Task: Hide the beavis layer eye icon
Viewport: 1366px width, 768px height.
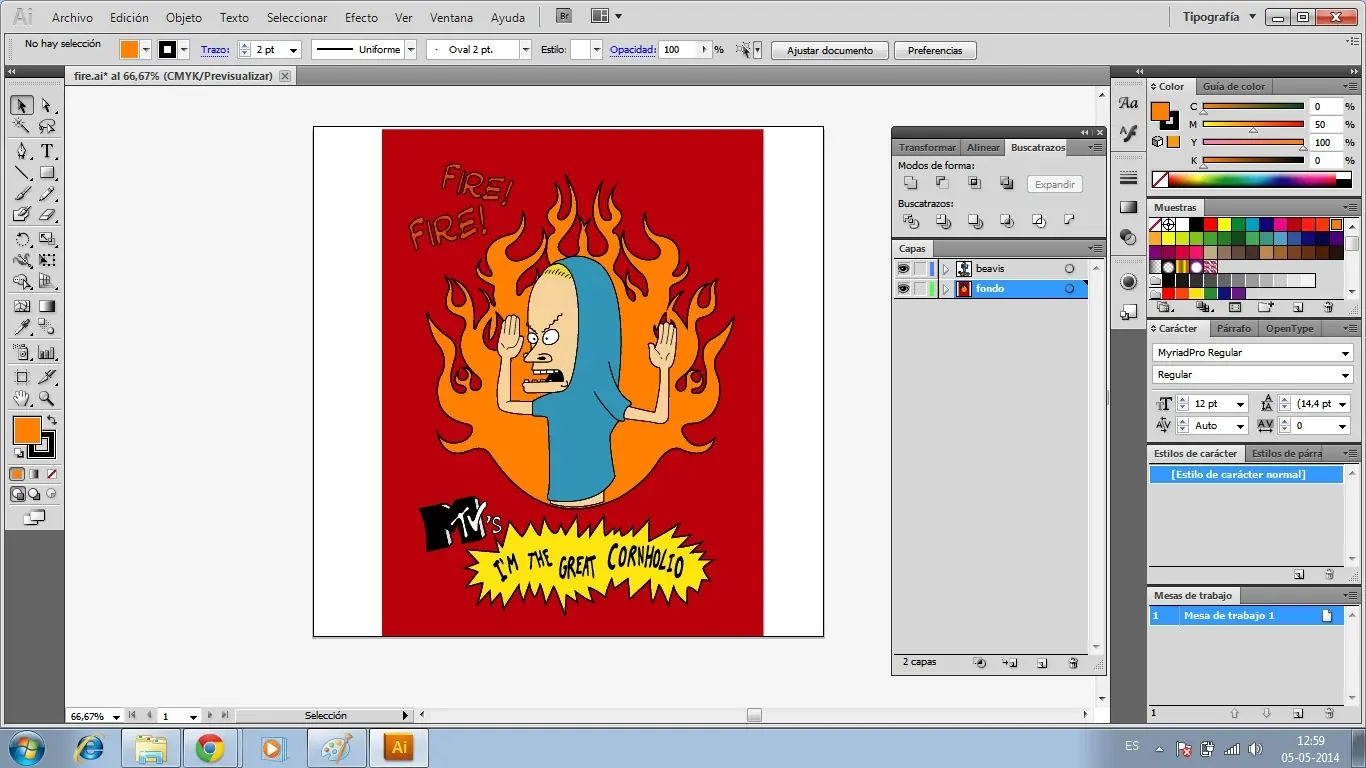Action: click(x=904, y=269)
